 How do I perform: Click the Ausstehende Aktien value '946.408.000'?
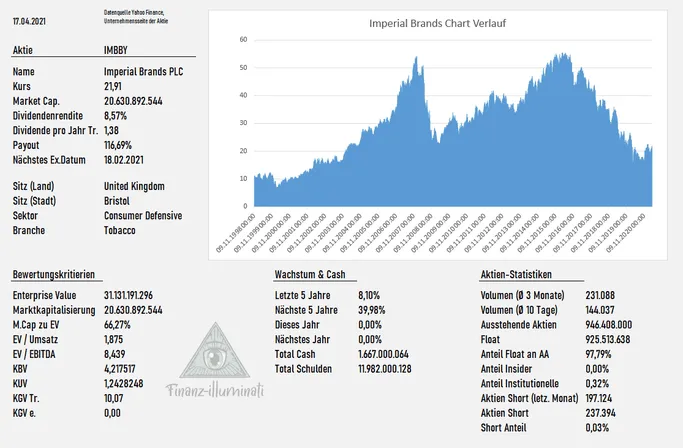[609, 325]
